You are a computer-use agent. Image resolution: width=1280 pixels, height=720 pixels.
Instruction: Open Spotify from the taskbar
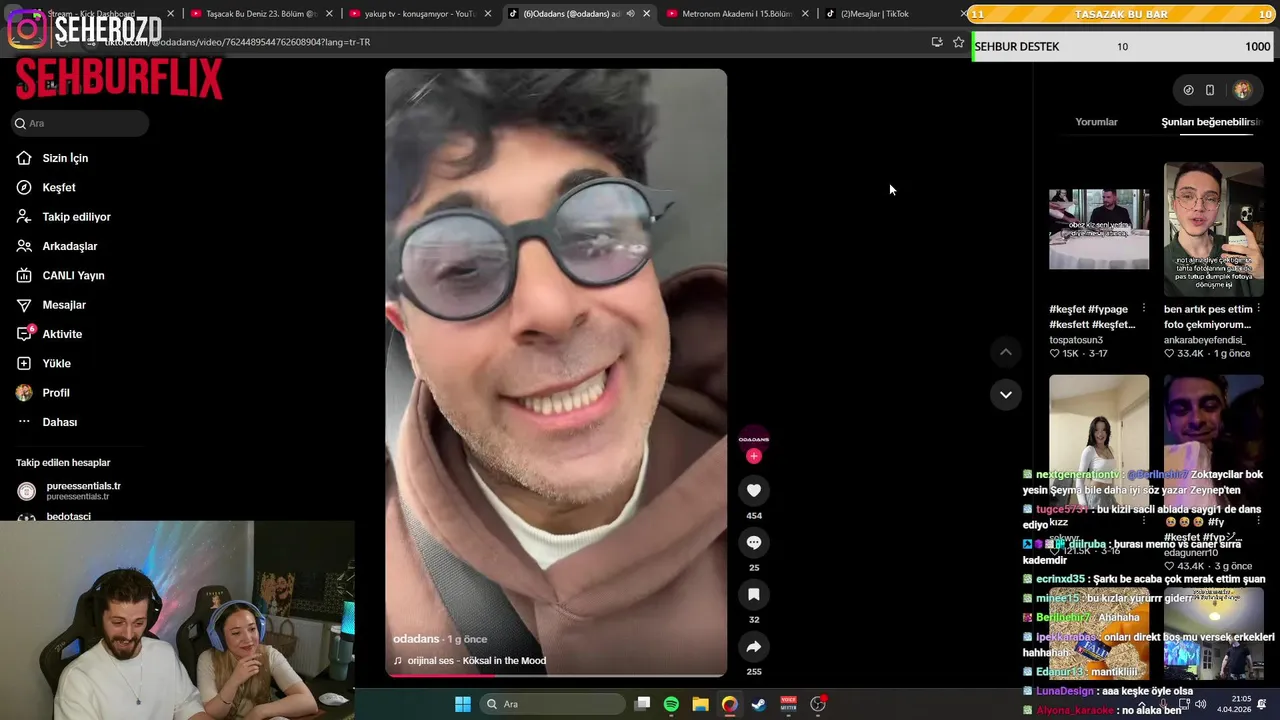[x=672, y=704]
